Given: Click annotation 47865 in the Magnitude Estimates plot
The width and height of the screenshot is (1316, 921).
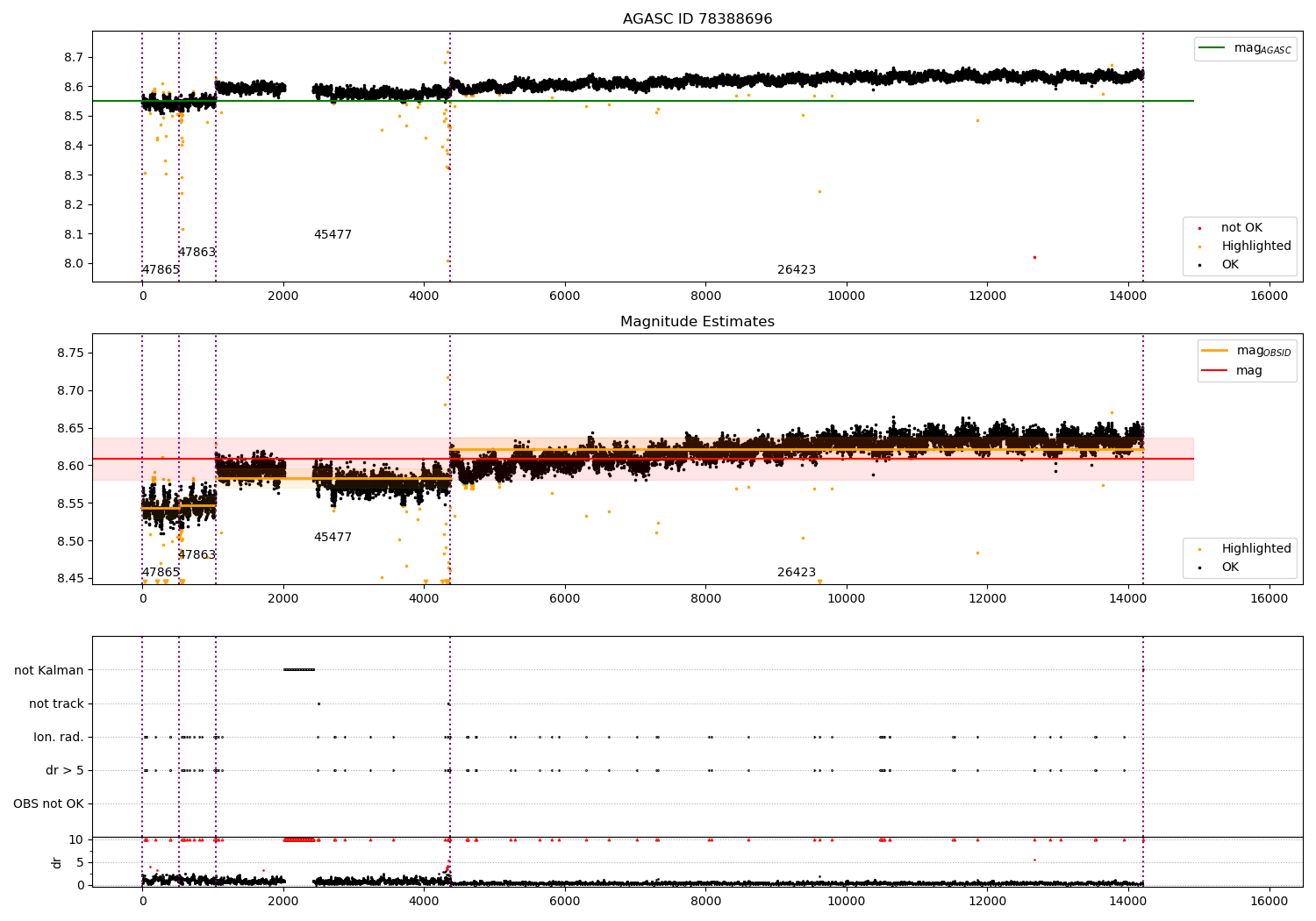Looking at the screenshot, I should [x=161, y=573].
